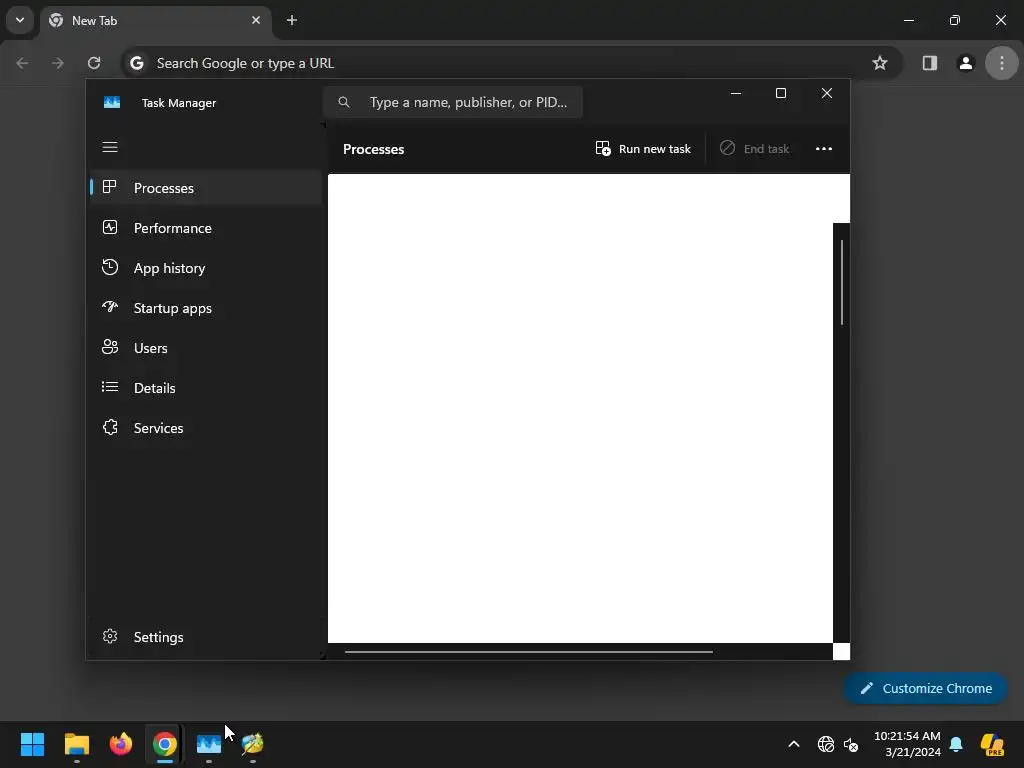Reload the Chrome page
Viewport: 1024px width, 768px height.
(x=94, y=63)
